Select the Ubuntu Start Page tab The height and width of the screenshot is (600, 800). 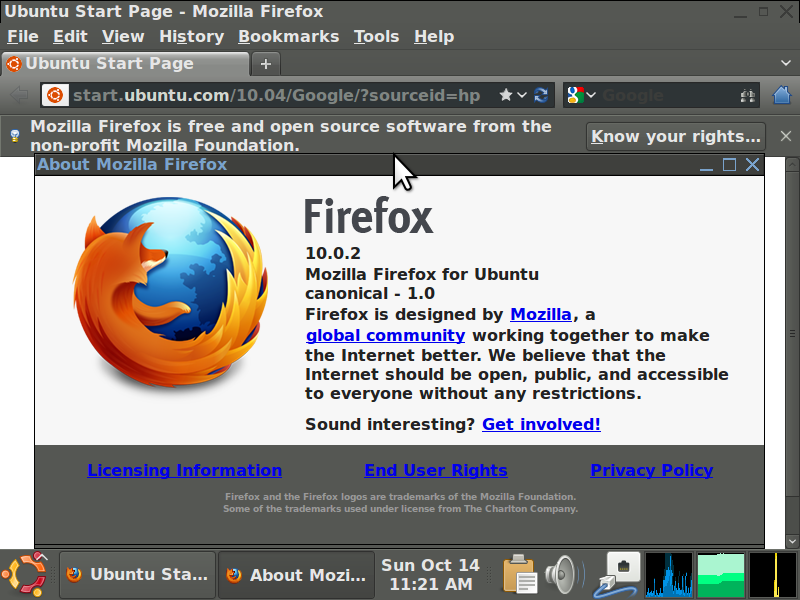click(126, 64)
